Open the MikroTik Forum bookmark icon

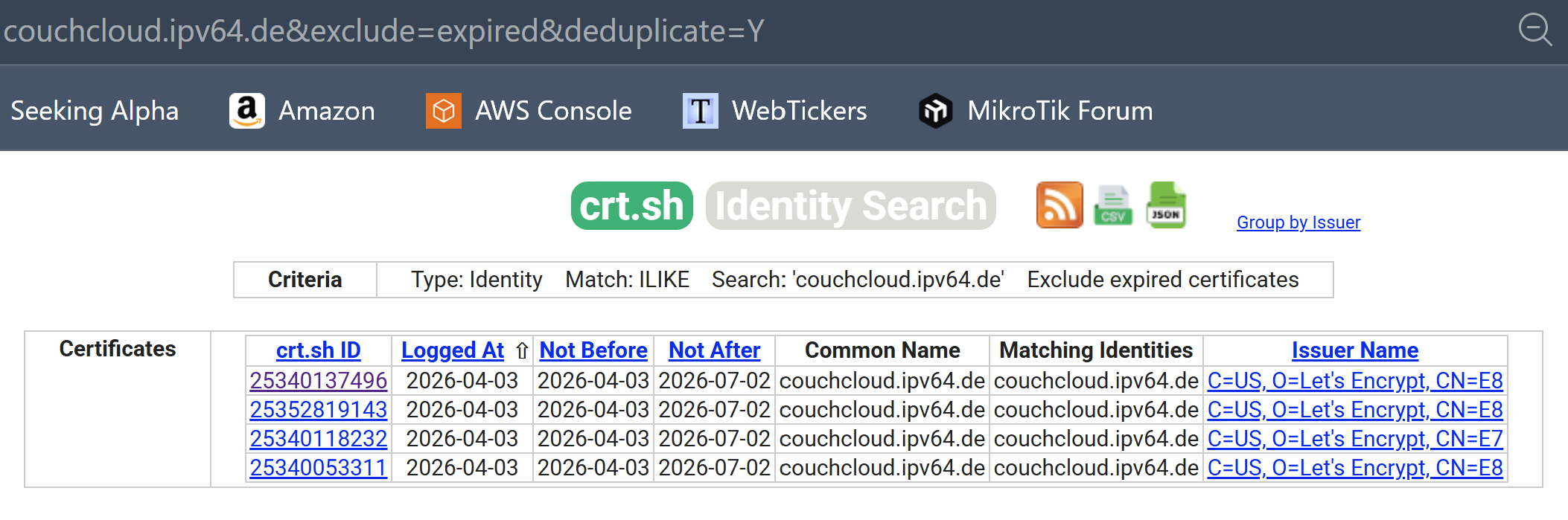point(936,111)
